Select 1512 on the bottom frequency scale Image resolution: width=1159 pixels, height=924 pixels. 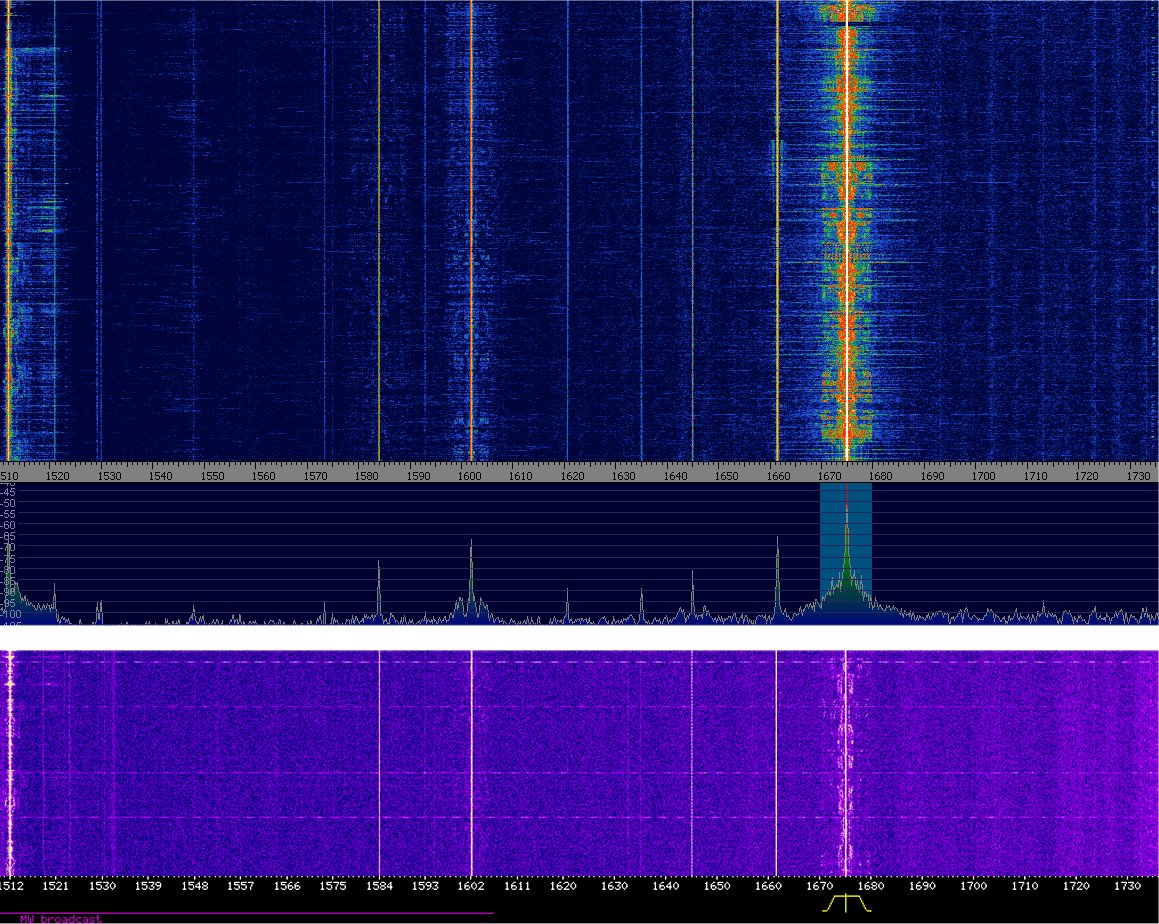click(12, 885)
